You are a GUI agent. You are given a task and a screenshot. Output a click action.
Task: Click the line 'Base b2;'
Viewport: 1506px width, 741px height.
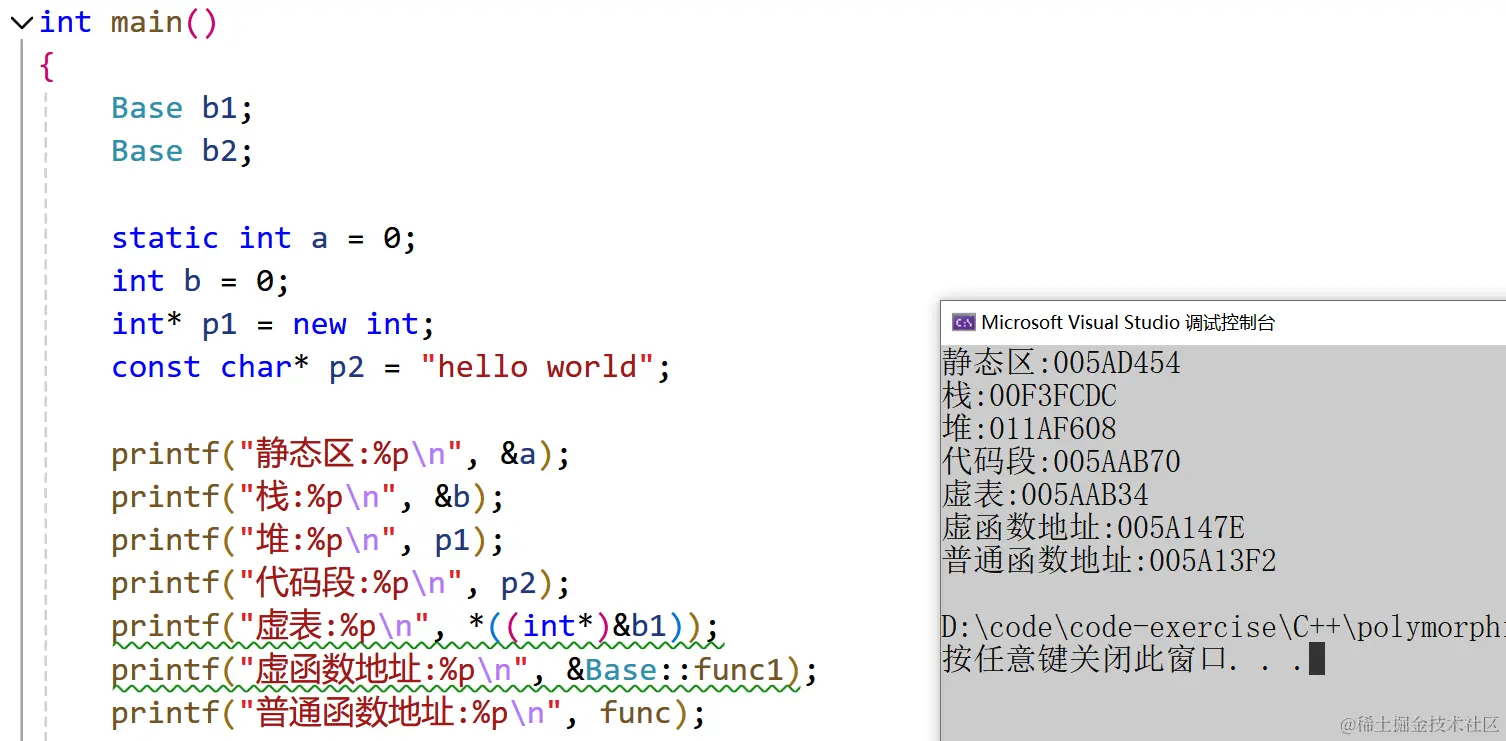183,151
